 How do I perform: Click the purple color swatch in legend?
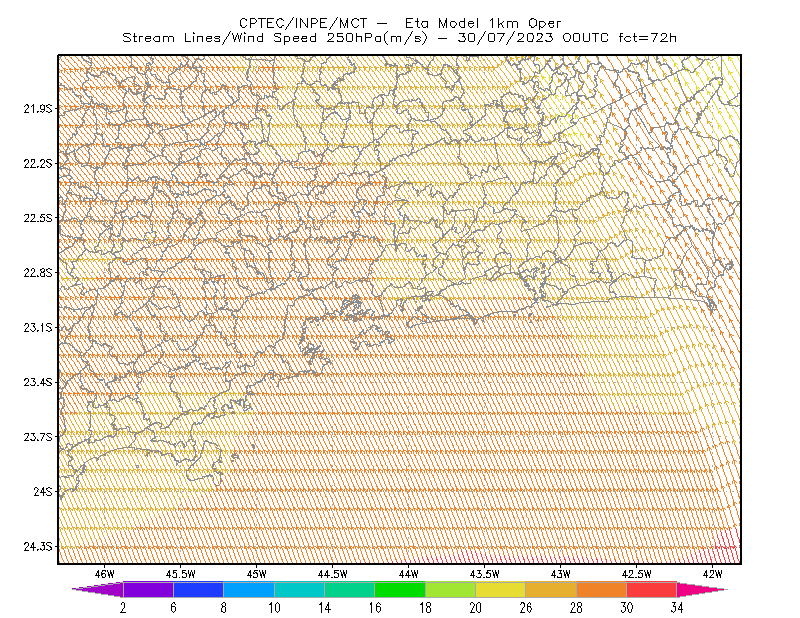(x=148, y=589)
